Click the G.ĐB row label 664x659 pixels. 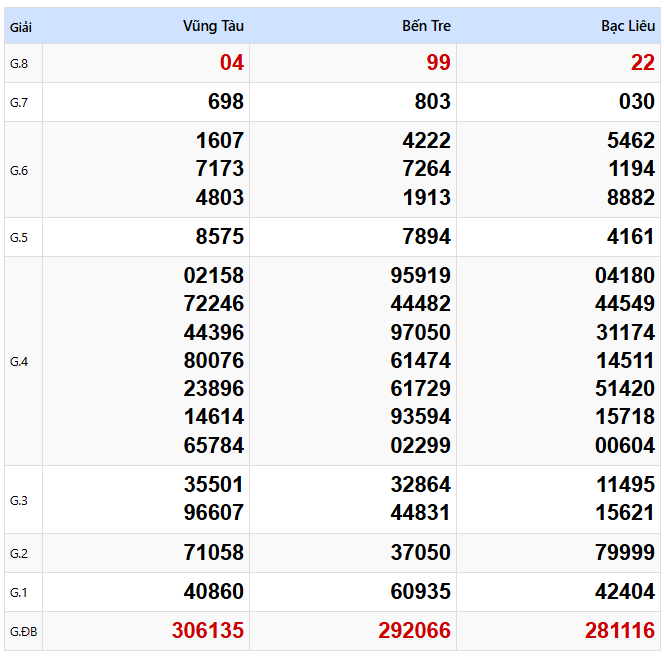[23, 632]
